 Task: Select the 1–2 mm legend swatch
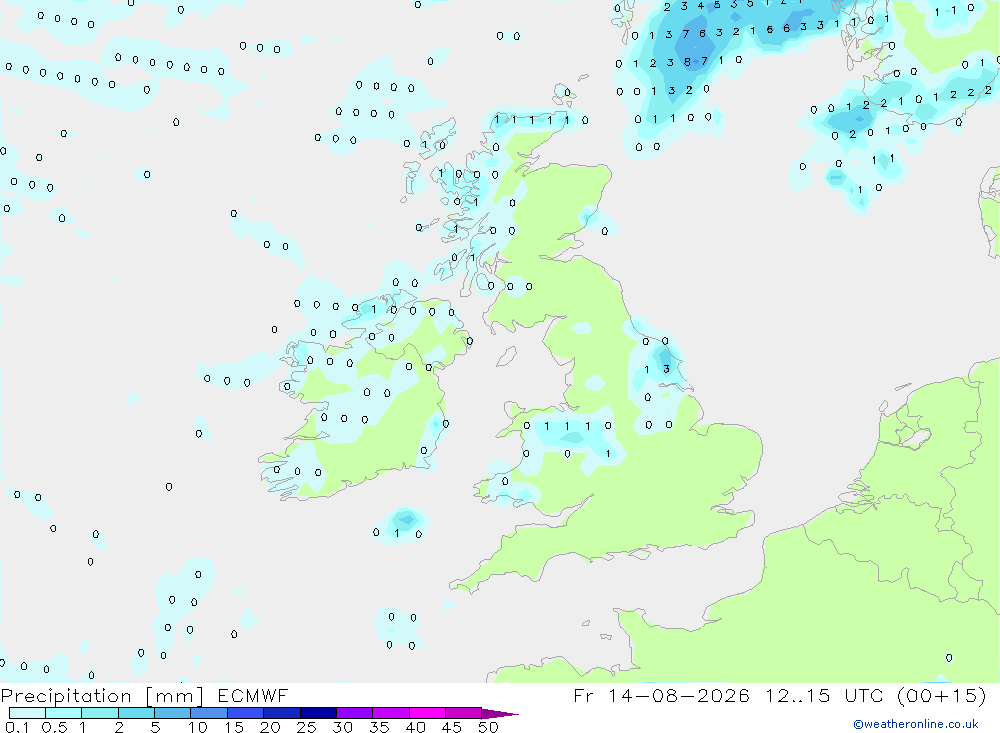(x=100, y=713)
